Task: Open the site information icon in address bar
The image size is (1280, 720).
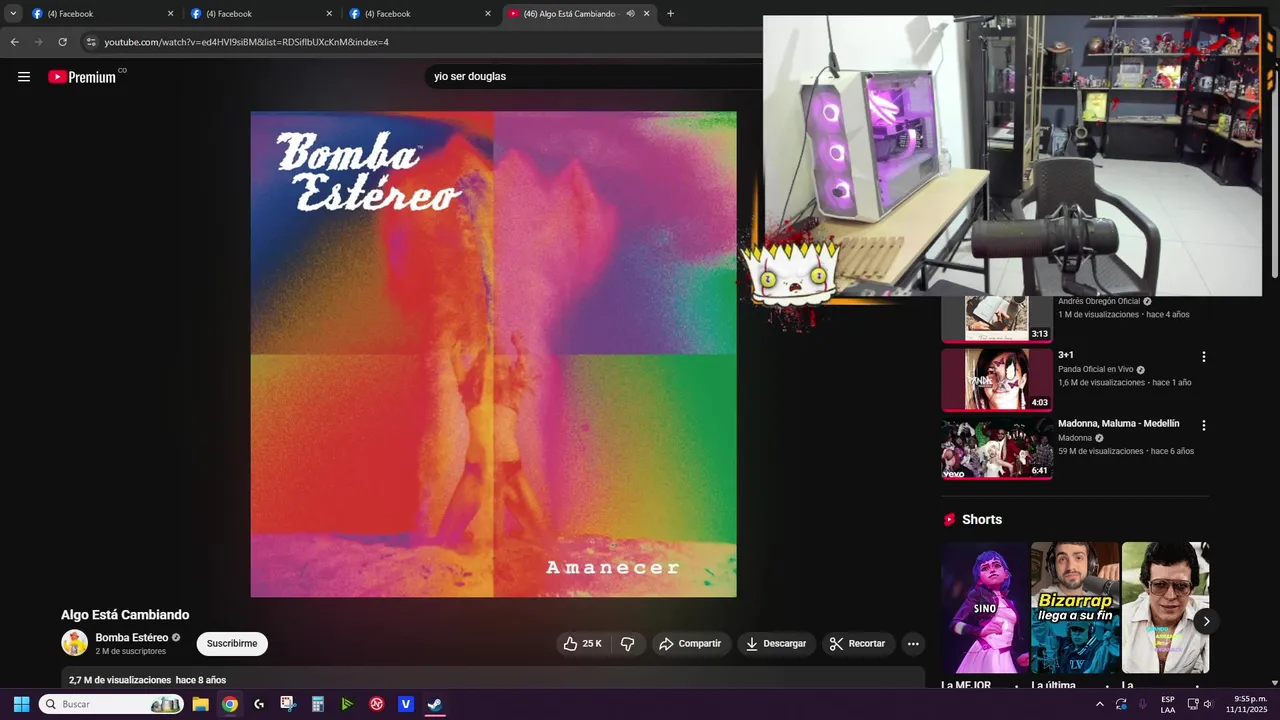Action: (x=91, y=42)
